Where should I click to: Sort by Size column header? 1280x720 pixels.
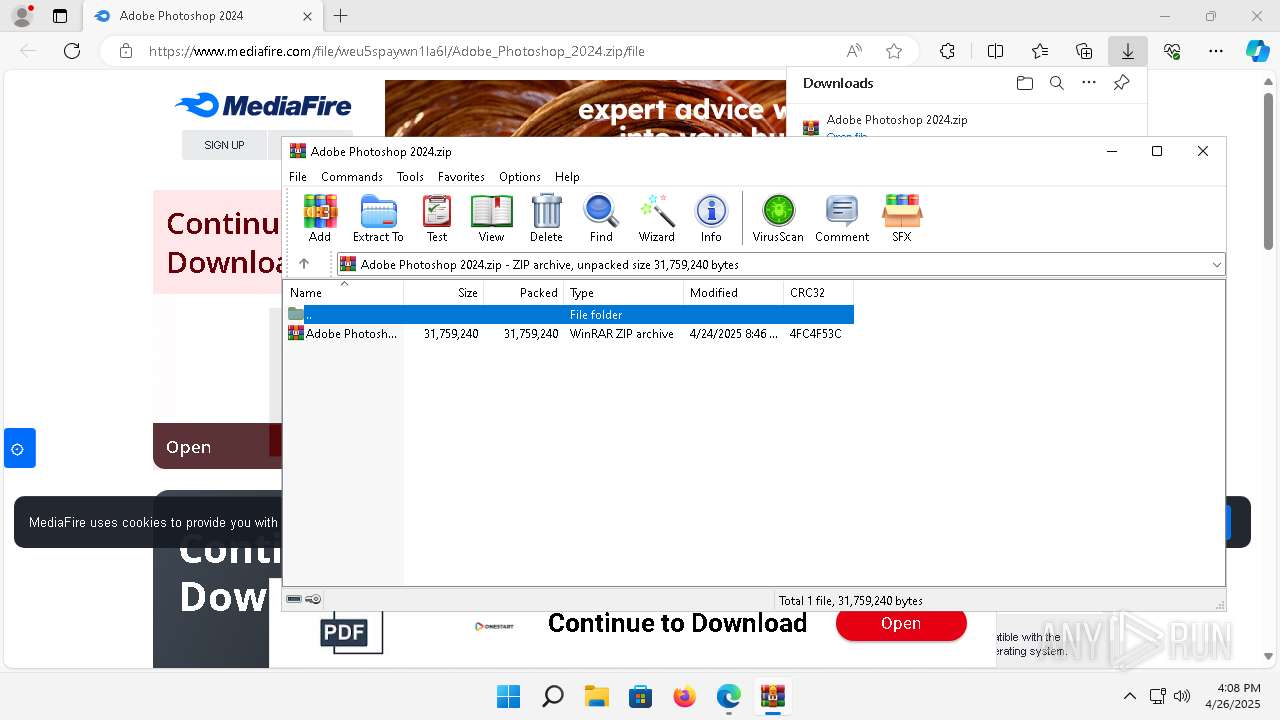coord(444,293)
